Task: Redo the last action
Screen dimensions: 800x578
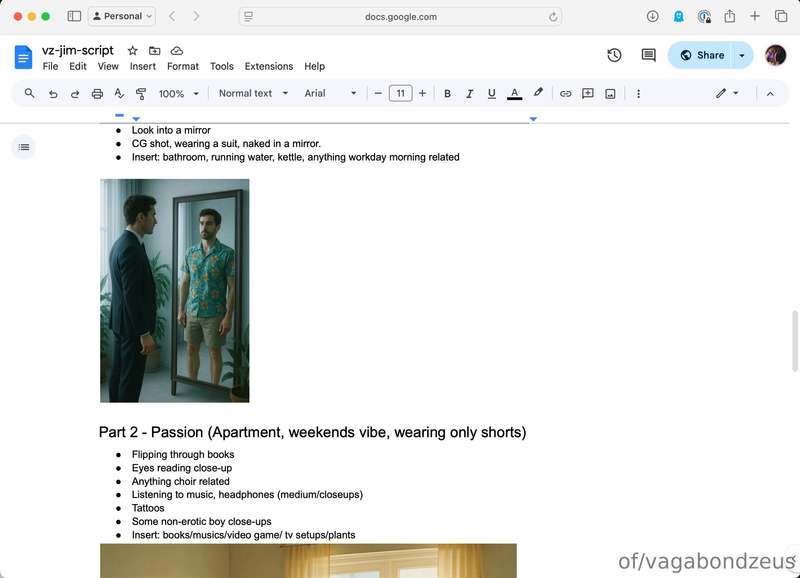Action: [75, 94]
